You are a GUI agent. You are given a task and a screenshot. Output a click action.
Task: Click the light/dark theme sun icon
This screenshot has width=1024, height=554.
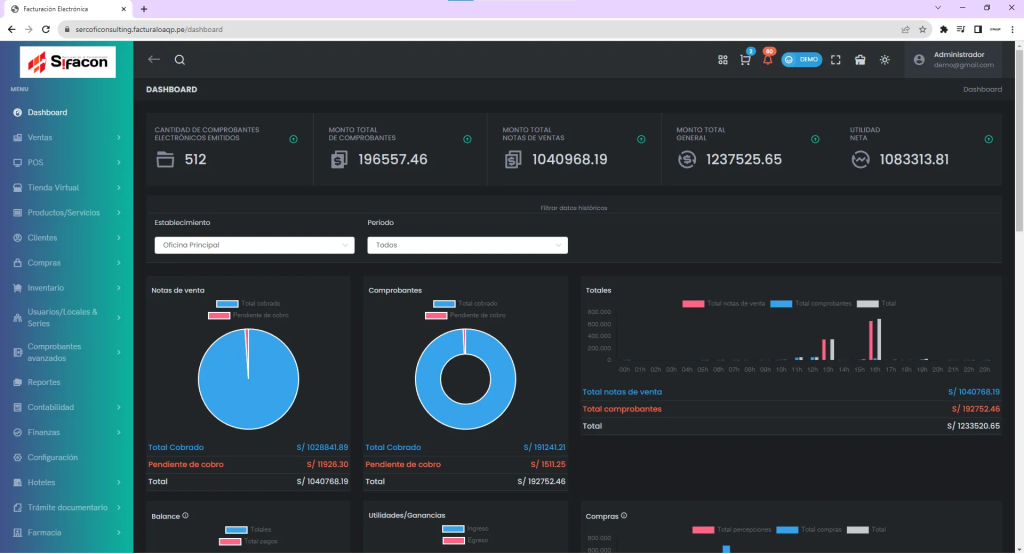tap(884, 60)
